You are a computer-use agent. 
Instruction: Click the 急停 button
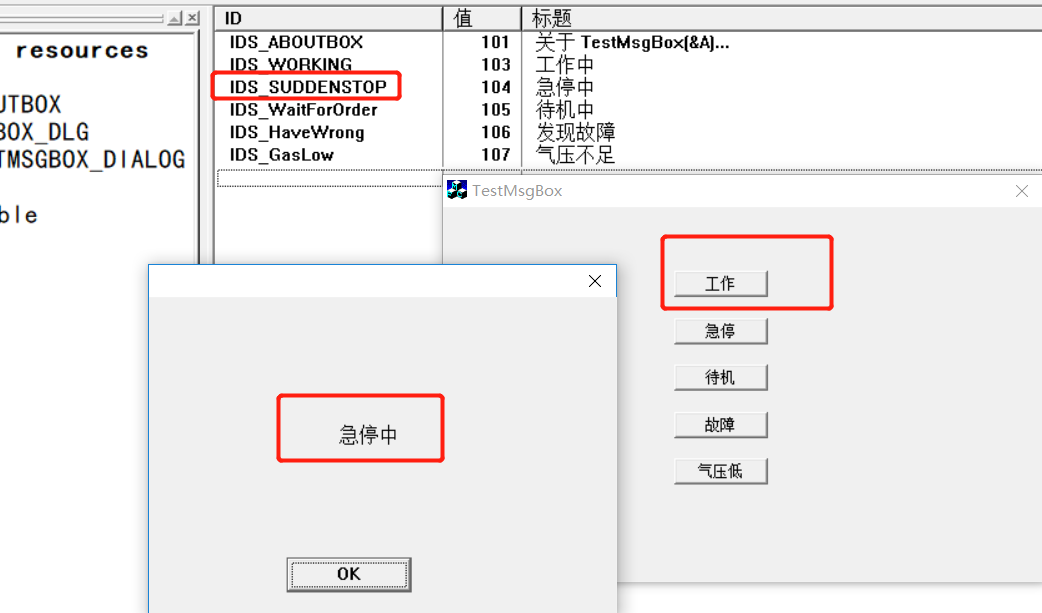click(x=720, y=331)
